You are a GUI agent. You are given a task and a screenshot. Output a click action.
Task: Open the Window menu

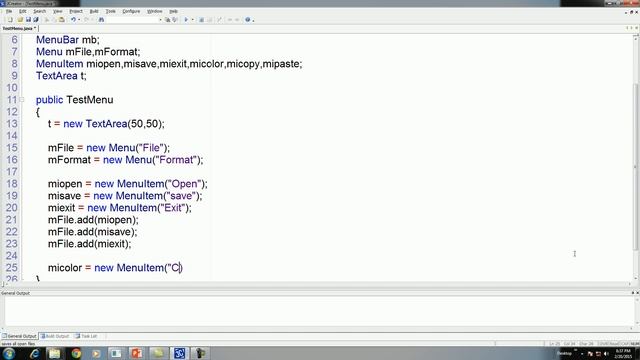(155, 11)
